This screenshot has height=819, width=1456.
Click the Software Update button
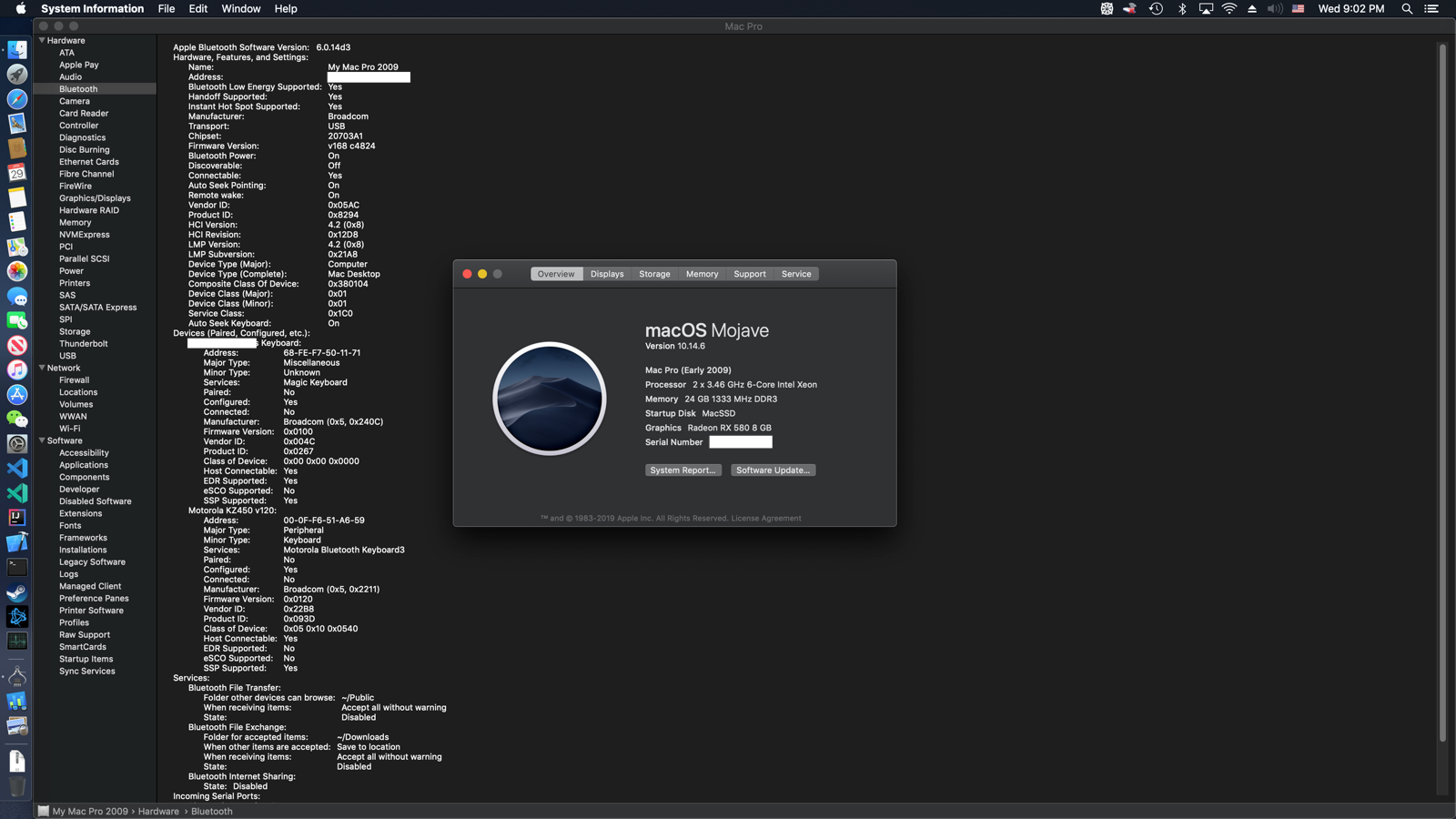pos(773,470)
